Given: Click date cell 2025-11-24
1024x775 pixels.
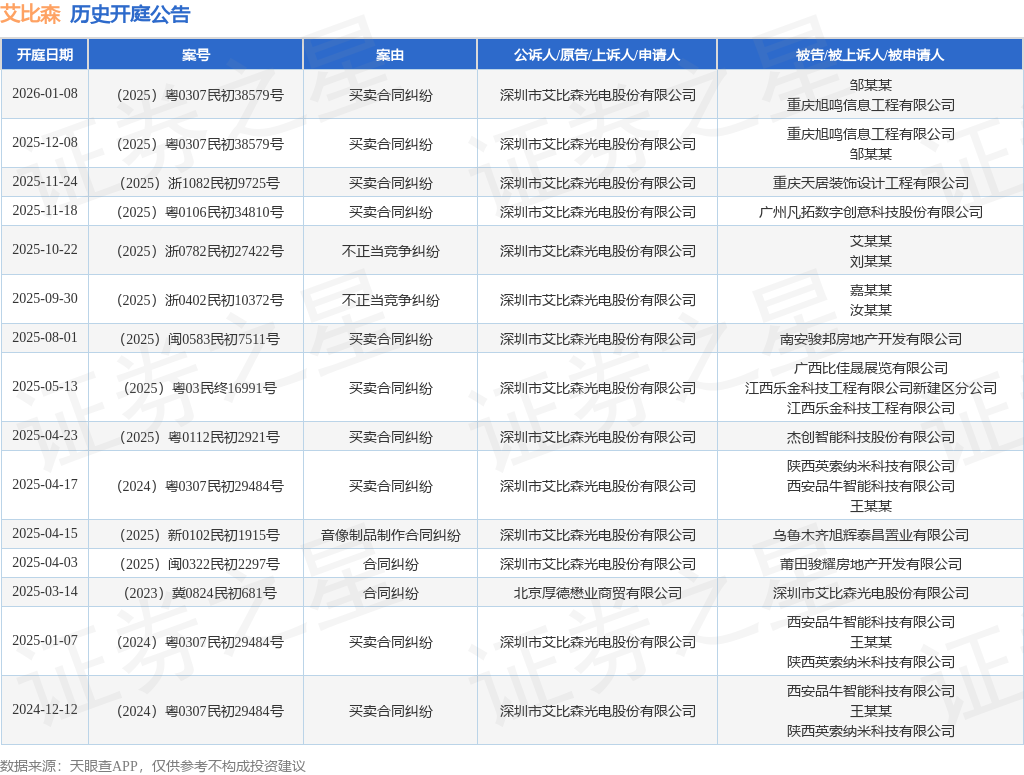Looking at the screenshot, I should [45, 182].
